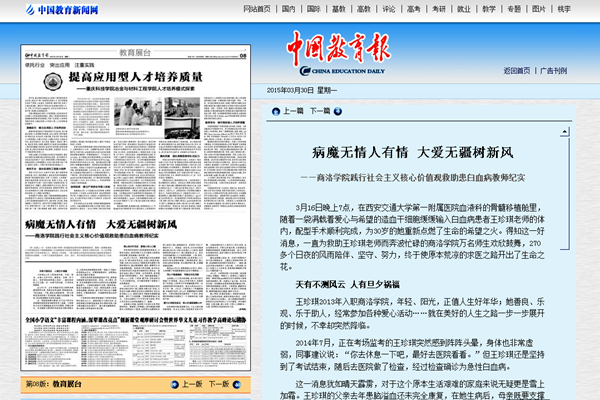Open the 广告刊例 link
Screen dimensions: 600x400
(x=555, y=71)
